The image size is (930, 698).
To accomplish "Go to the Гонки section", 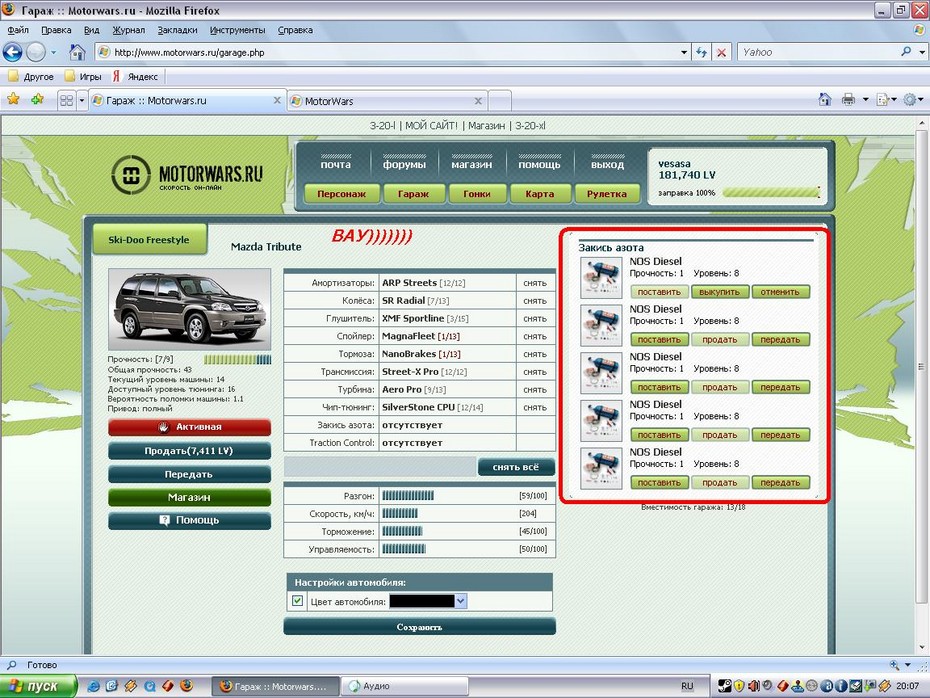I will [477, 193].
